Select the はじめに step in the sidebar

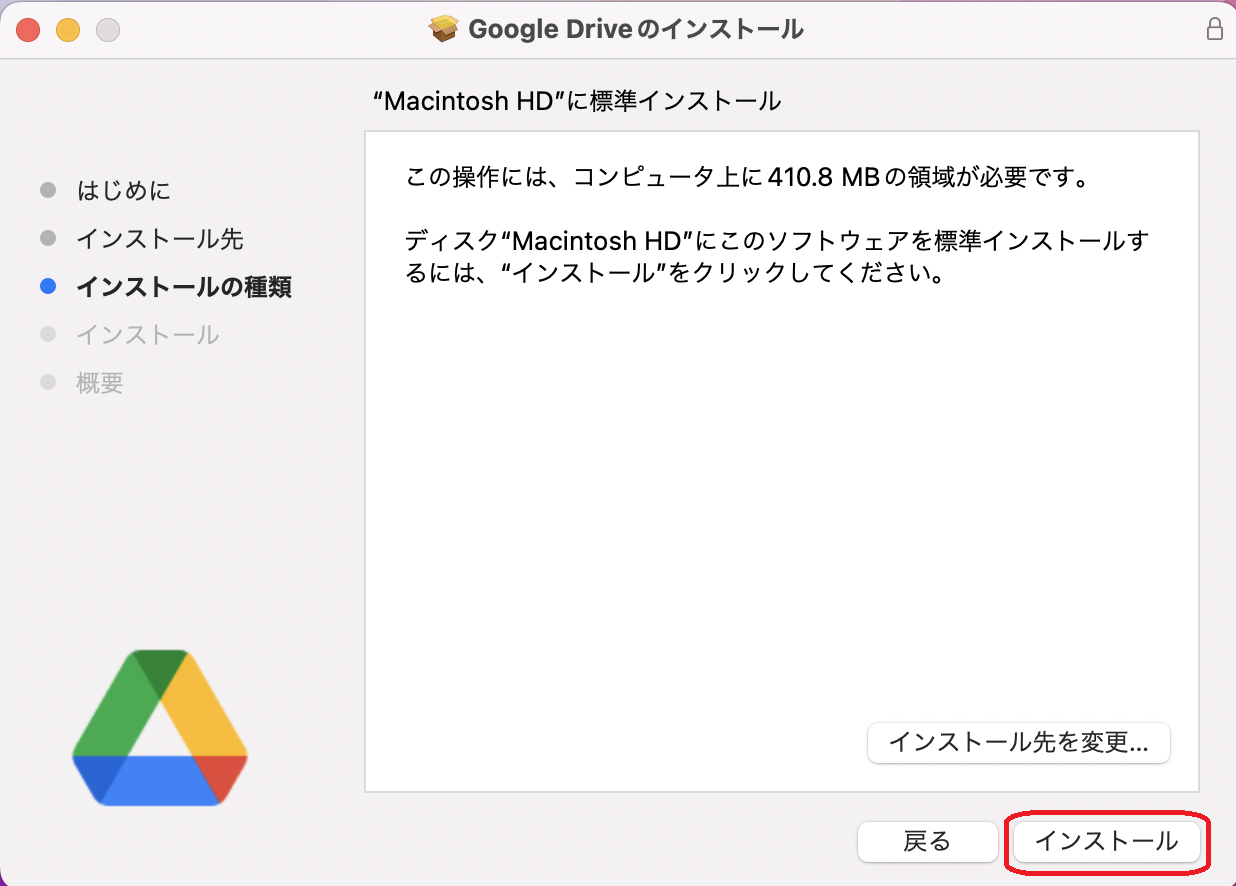[x=123, y=190]
